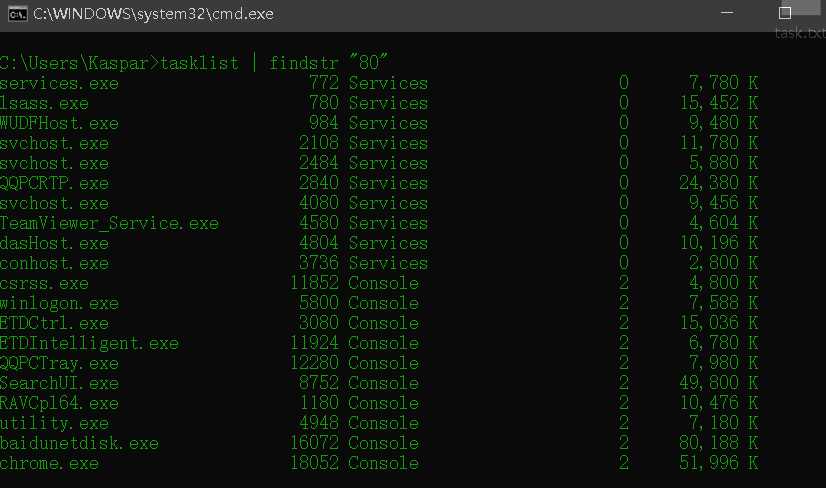Select baidunetdisk.exe process name
826x488 pixels.
coord(80,444)
